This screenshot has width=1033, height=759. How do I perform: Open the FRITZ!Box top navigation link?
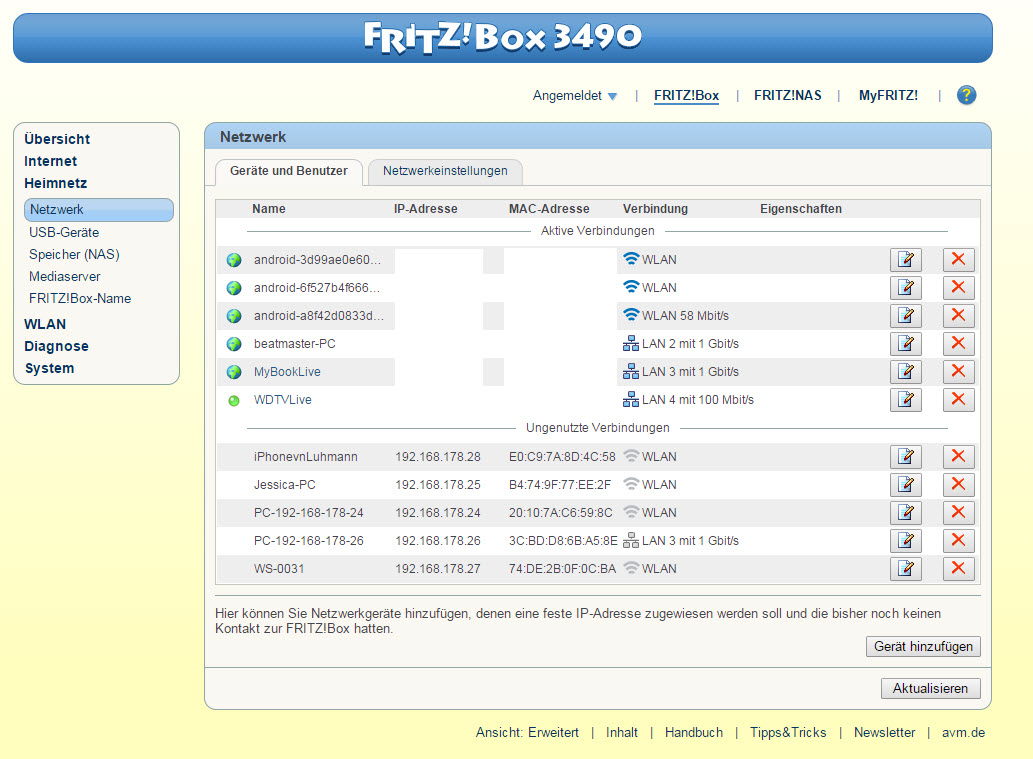tap(686, 96)
